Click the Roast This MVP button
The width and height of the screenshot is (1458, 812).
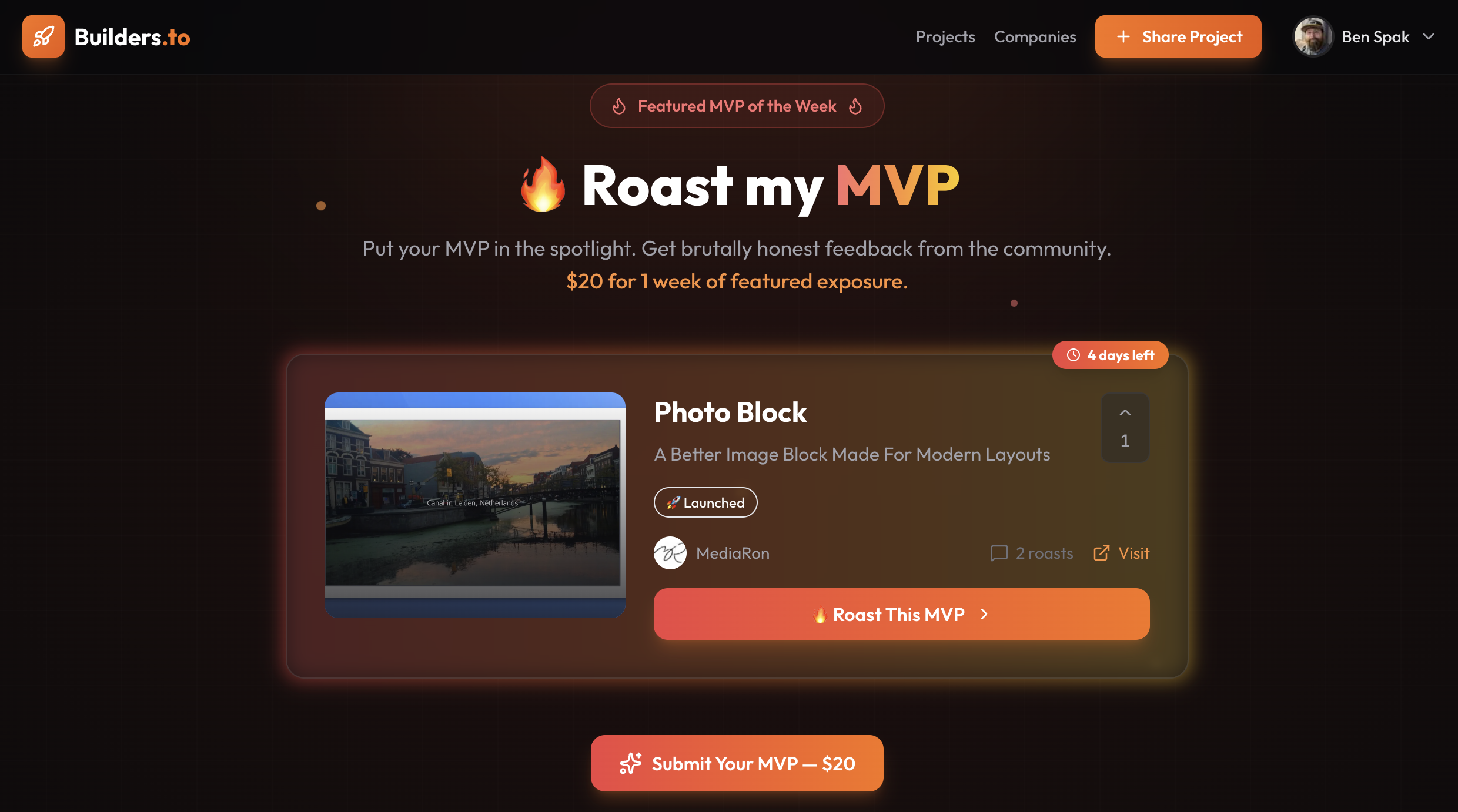(x=901, y=614)
